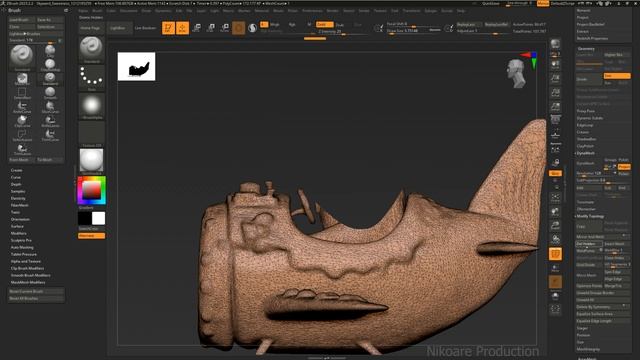Viewport: 640px width, 360px height.
Task: Click the Sculptris Pro icon in top shelf
Action: tap(253, 28)
